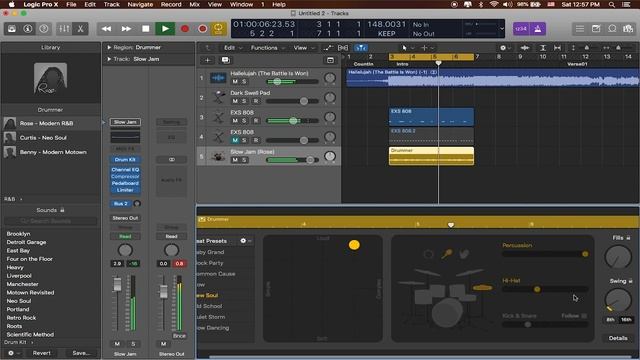Open the Library gear action menu
The height and width of the screenshot is (360, 640).
(13, 353)
